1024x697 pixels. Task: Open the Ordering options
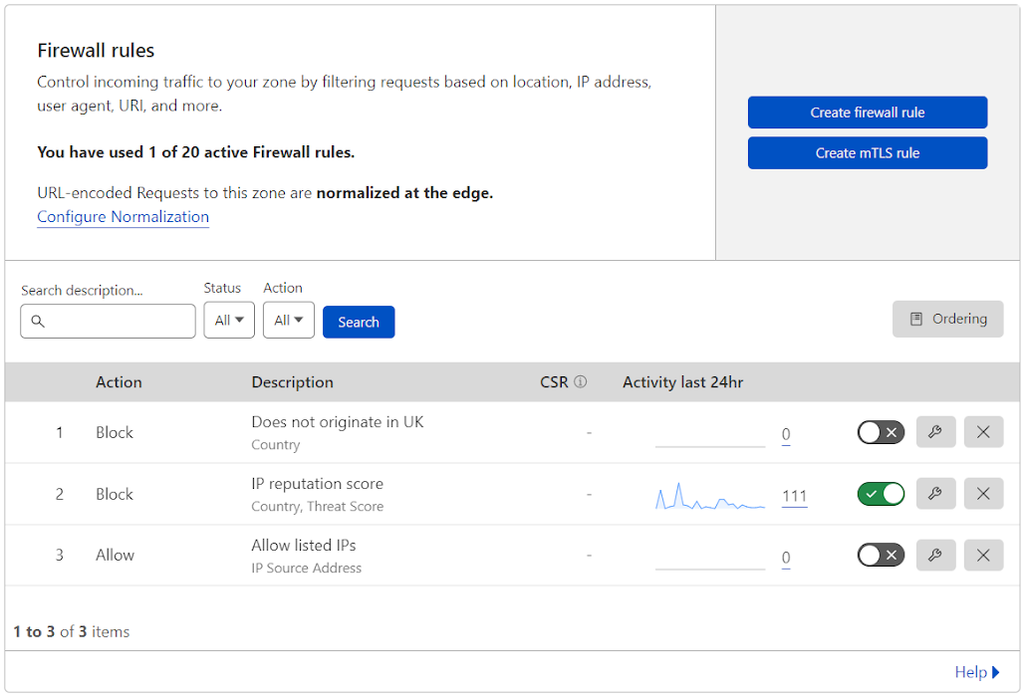(947, 318)
